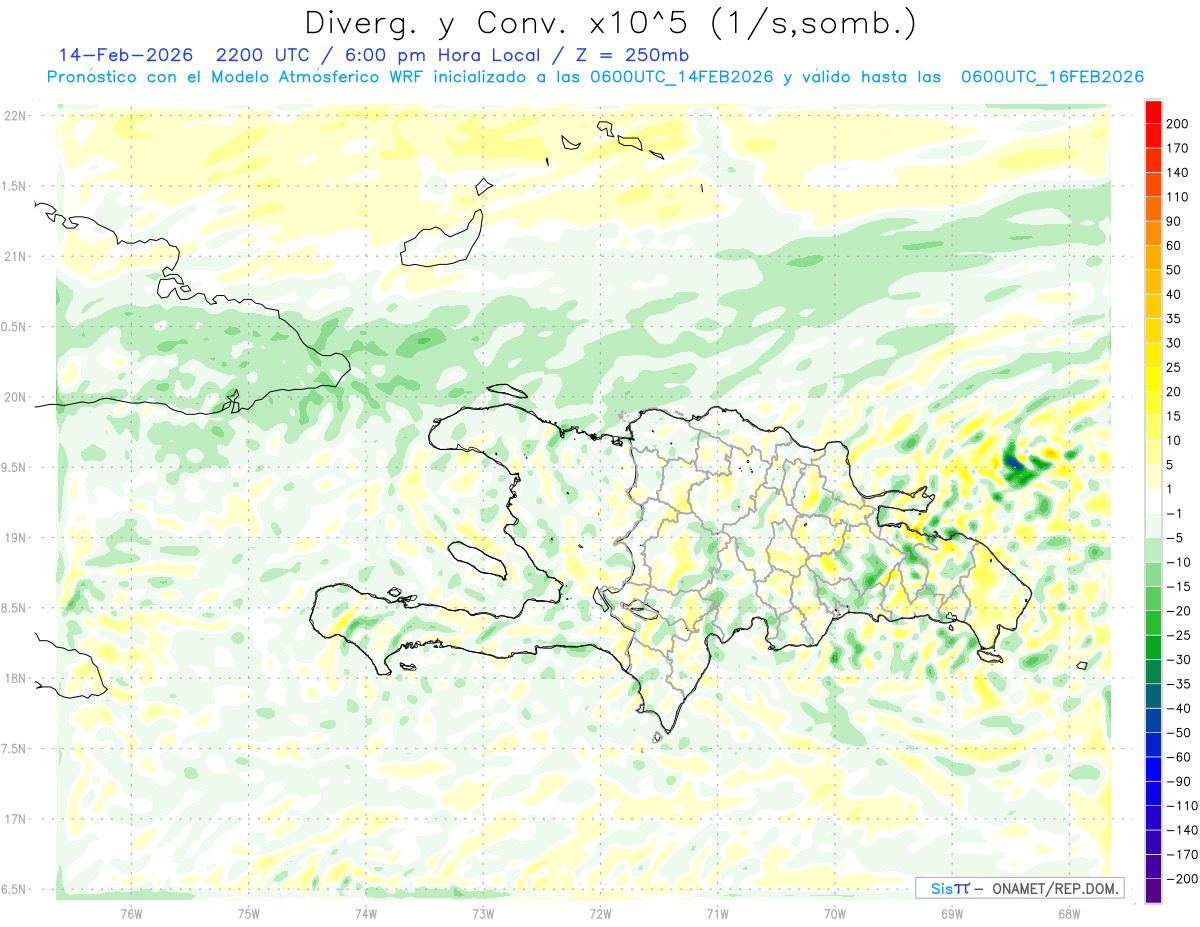Click the colorbar value '5' (positive)

click(1170, 465)
